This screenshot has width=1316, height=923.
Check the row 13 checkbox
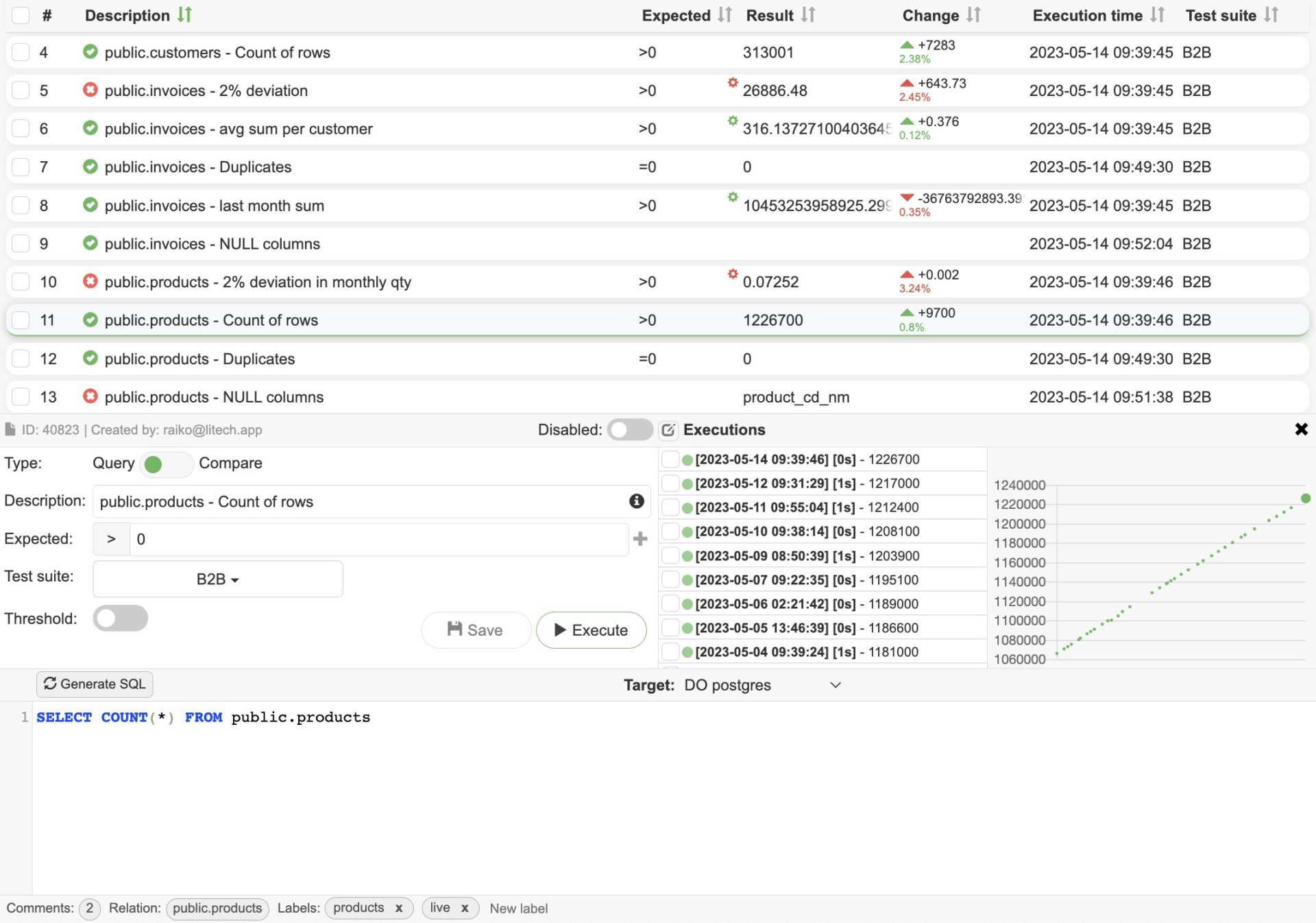(x=21, y=396)
